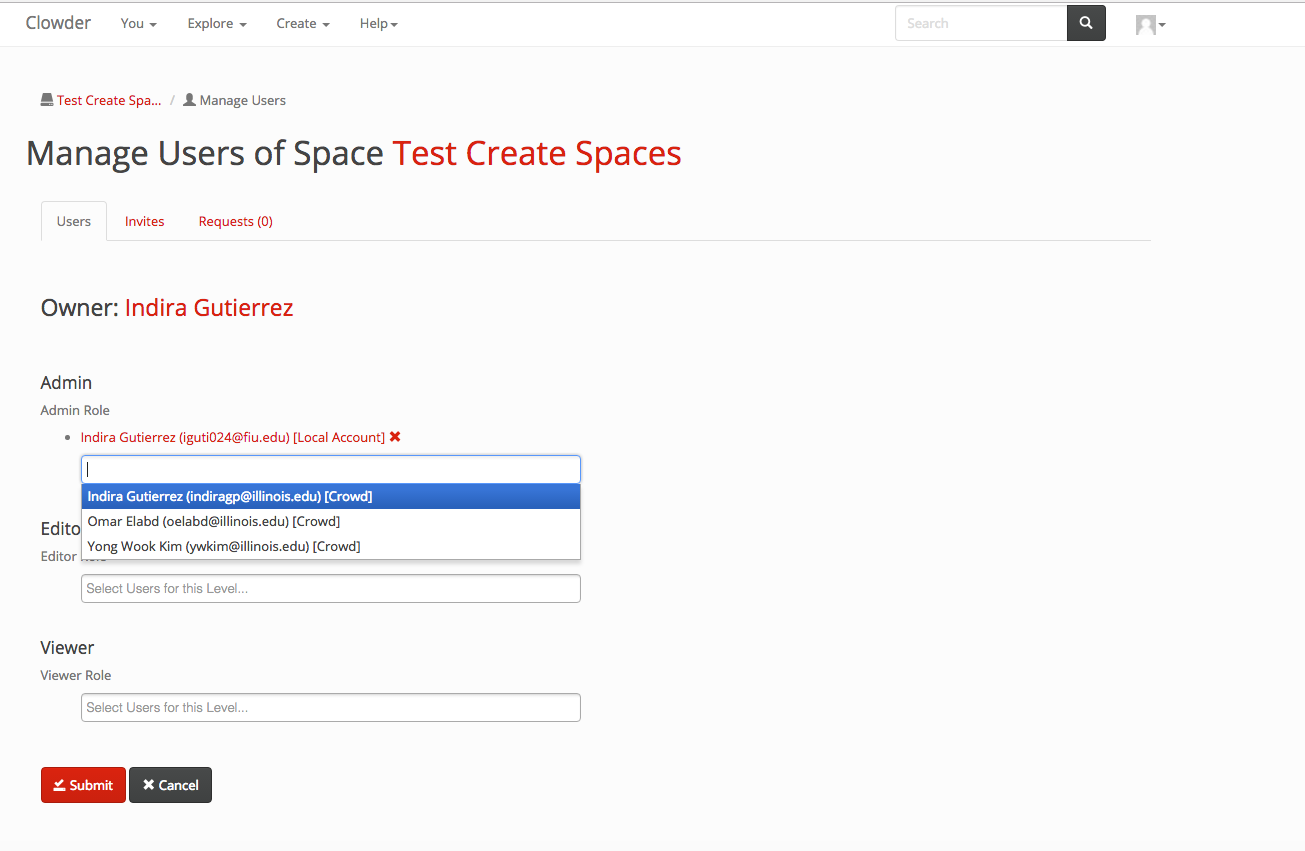Image resolution: width=1305 pixels, height=851 pixels.
Task: Choose Omar Elabd from the suggestions list
Action: click(214, 521)
